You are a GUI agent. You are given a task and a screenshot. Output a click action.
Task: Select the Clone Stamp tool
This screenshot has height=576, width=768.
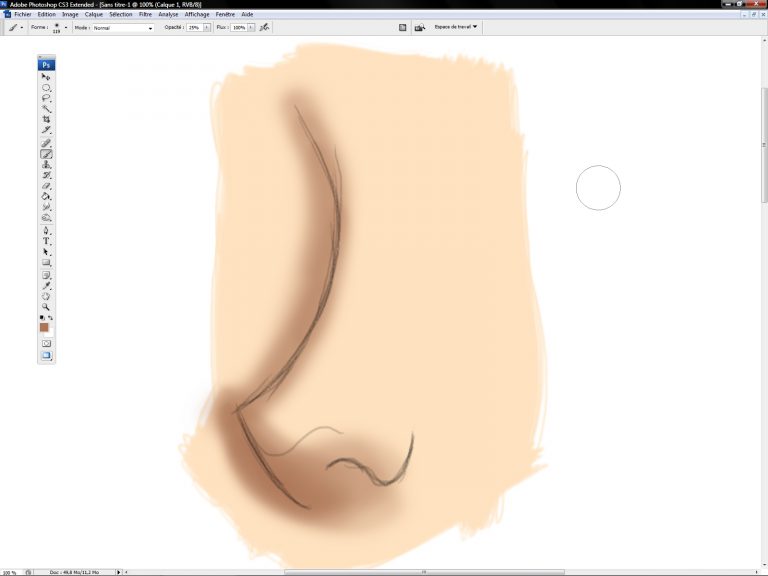(x=46, y=164)
